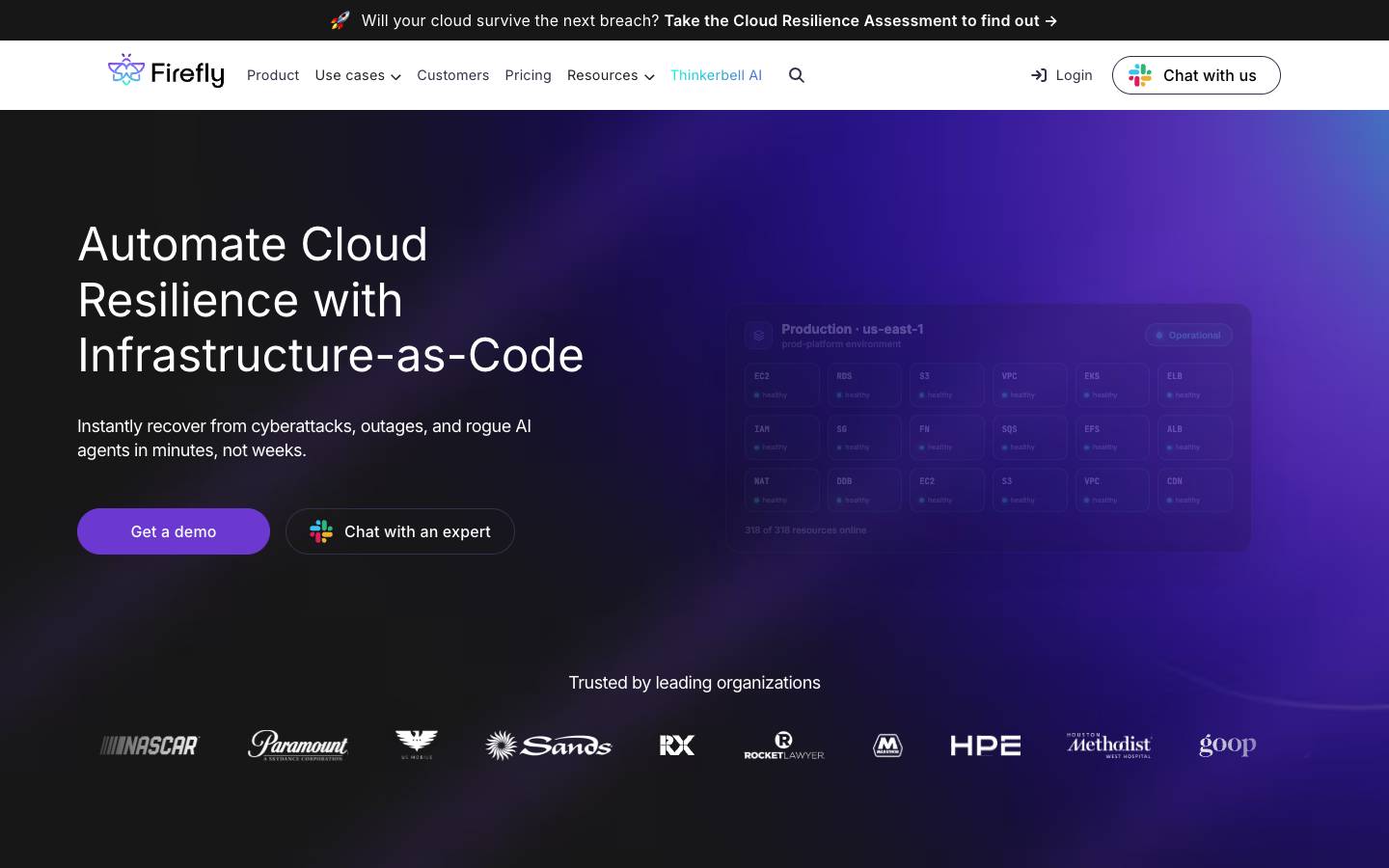Open the Pricing page
The image size is (1389, 868).
528,75
